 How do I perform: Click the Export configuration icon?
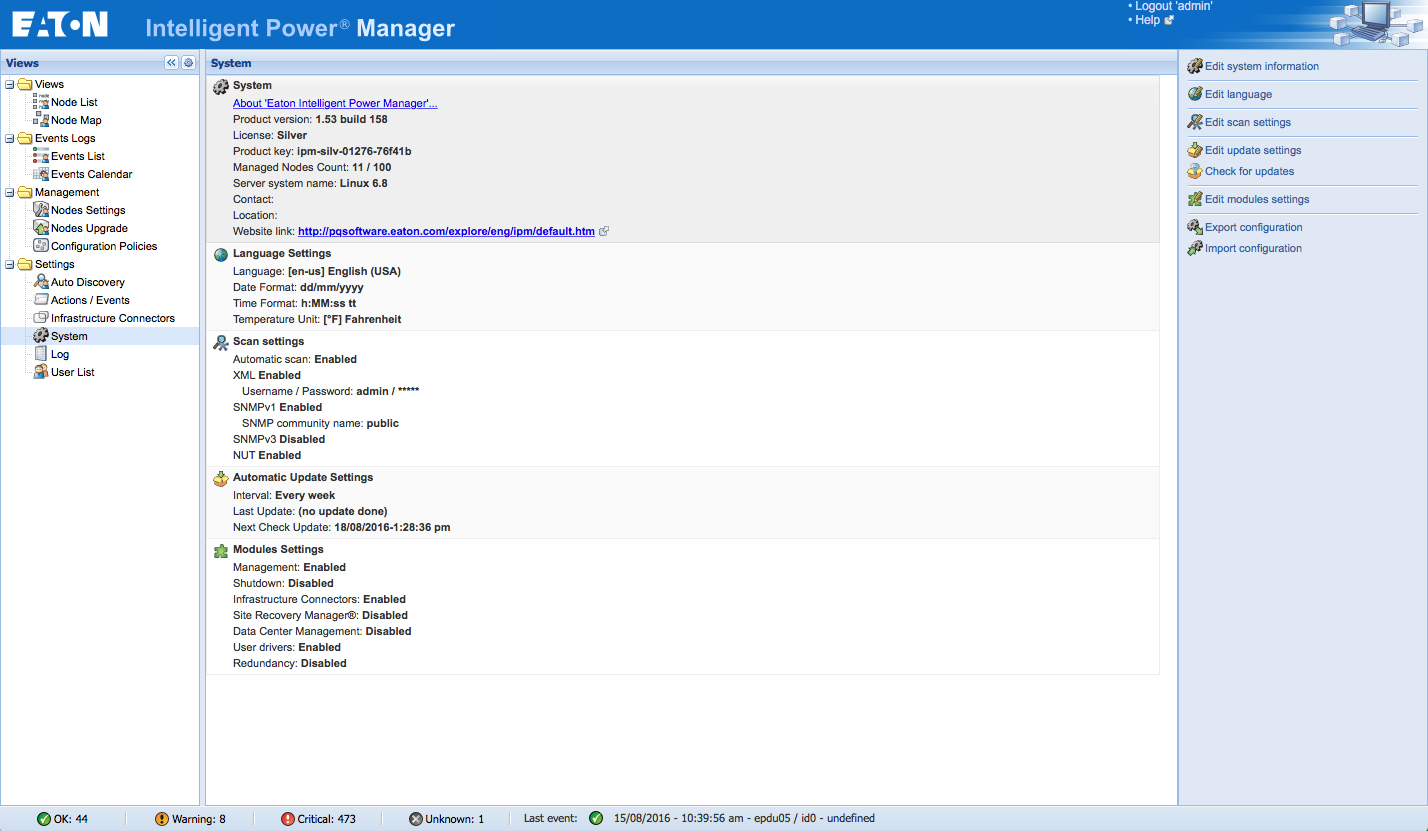[x=1194, y=227]
